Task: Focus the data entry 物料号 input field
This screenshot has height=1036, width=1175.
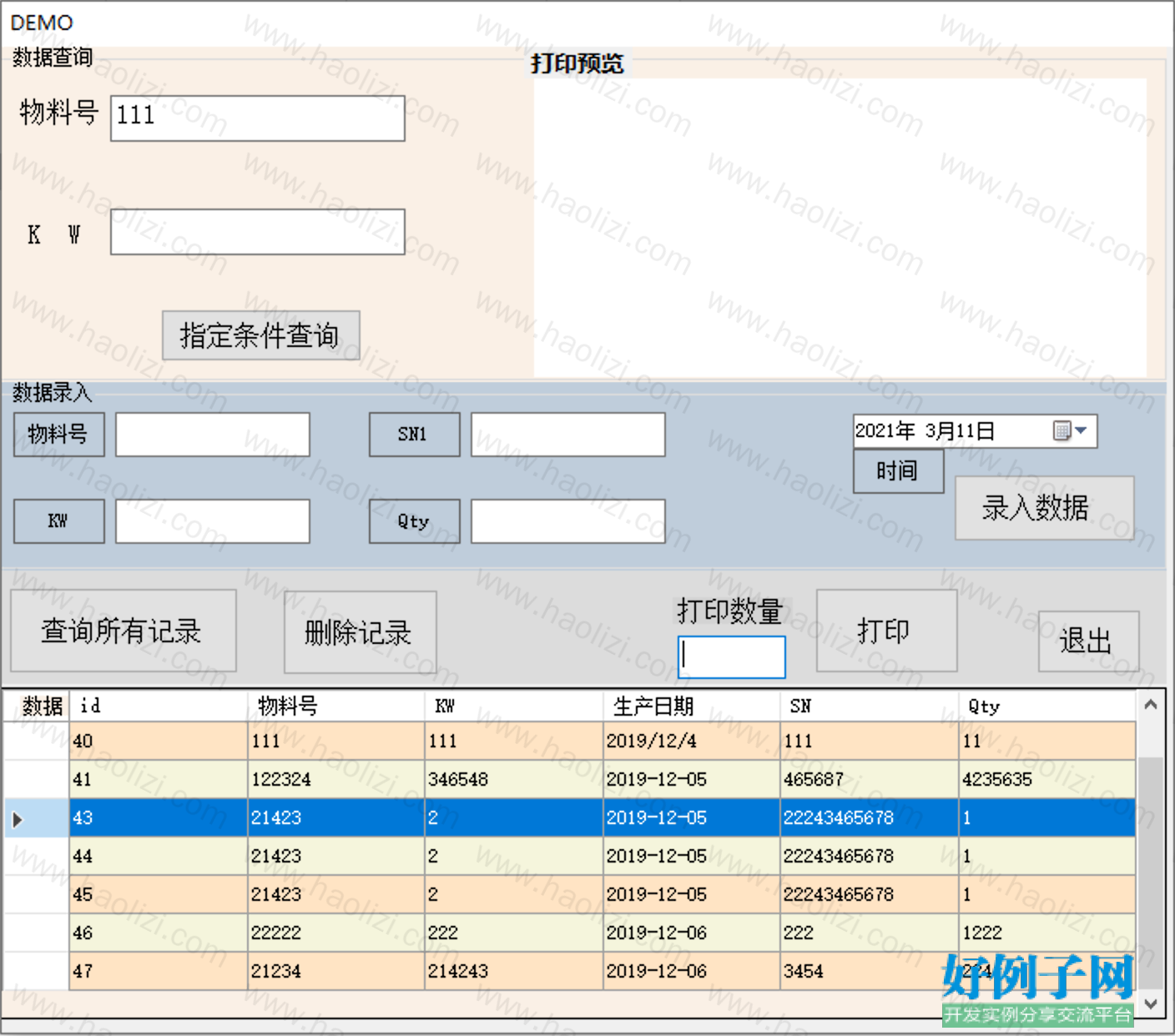Action: point(212,434)
